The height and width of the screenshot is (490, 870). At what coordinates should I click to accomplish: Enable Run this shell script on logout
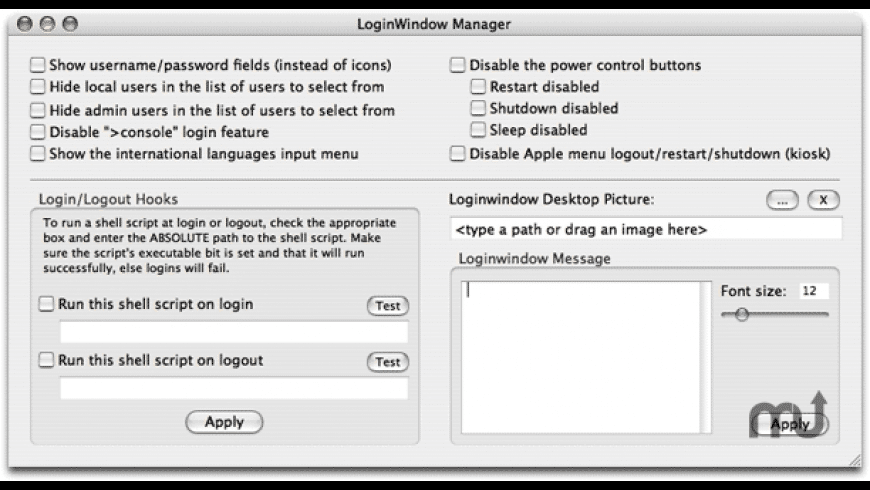[x=46, y=360]
